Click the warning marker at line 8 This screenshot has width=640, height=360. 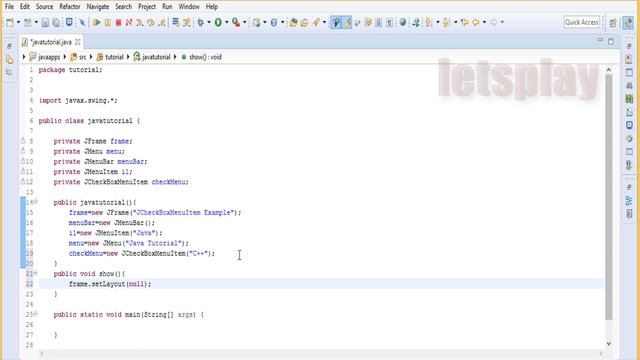[23, 141]
